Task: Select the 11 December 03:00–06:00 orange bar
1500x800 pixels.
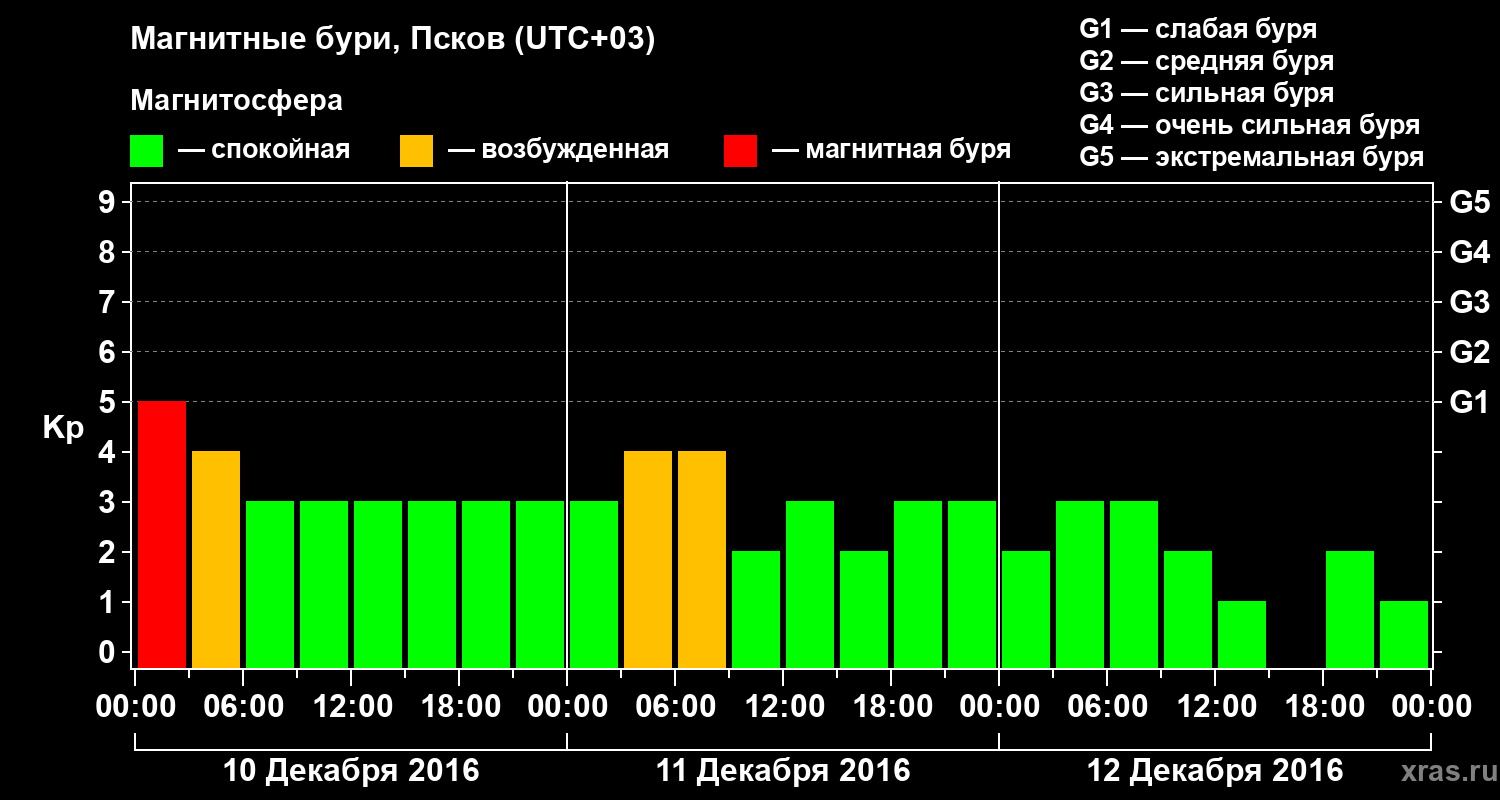Action: (648, 559)
